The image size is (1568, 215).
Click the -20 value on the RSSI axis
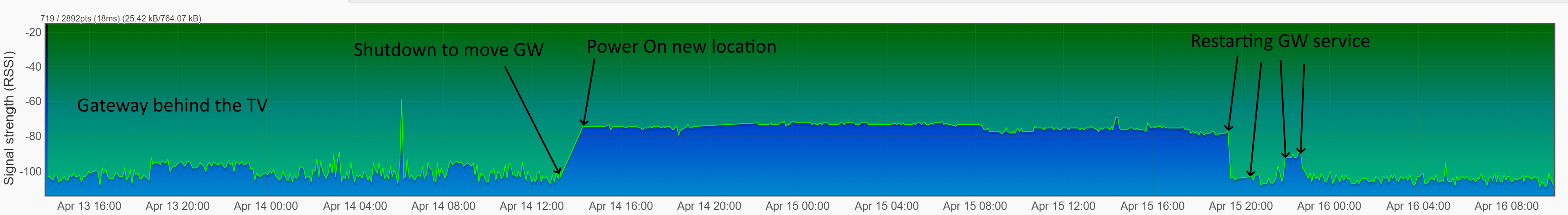coord(34,32)
